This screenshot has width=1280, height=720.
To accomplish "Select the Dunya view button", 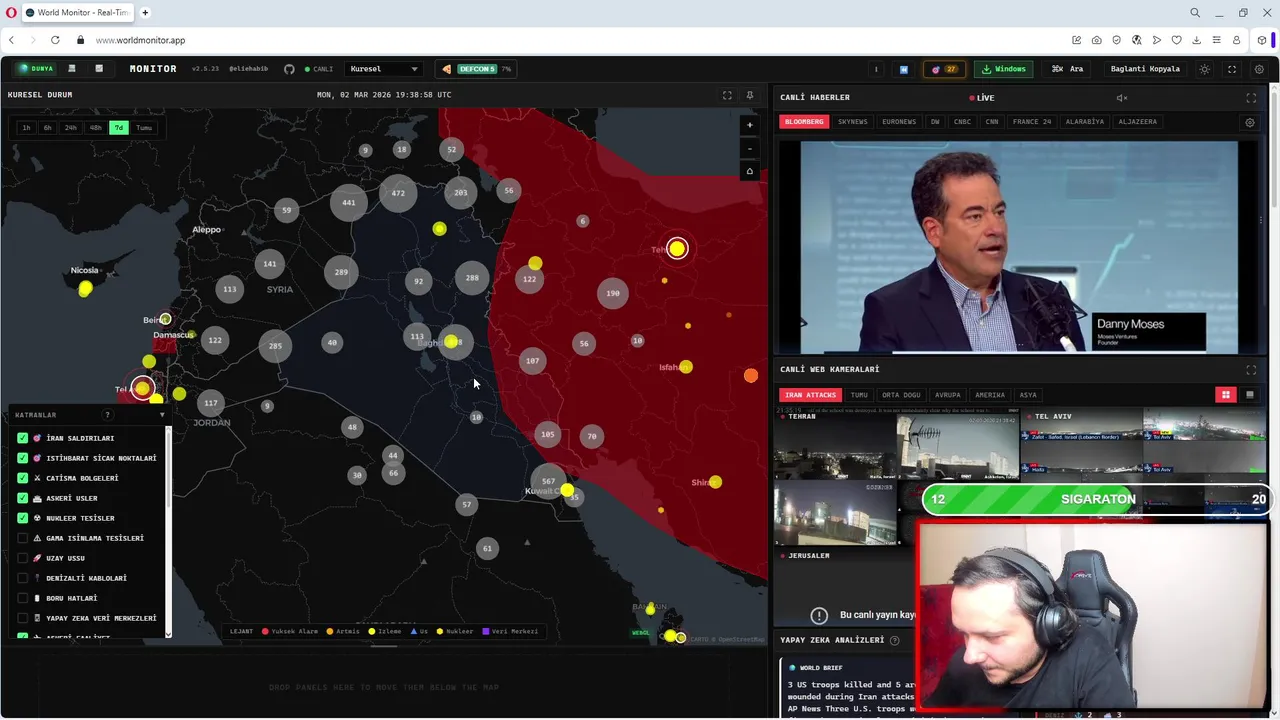I will point(36,69).
